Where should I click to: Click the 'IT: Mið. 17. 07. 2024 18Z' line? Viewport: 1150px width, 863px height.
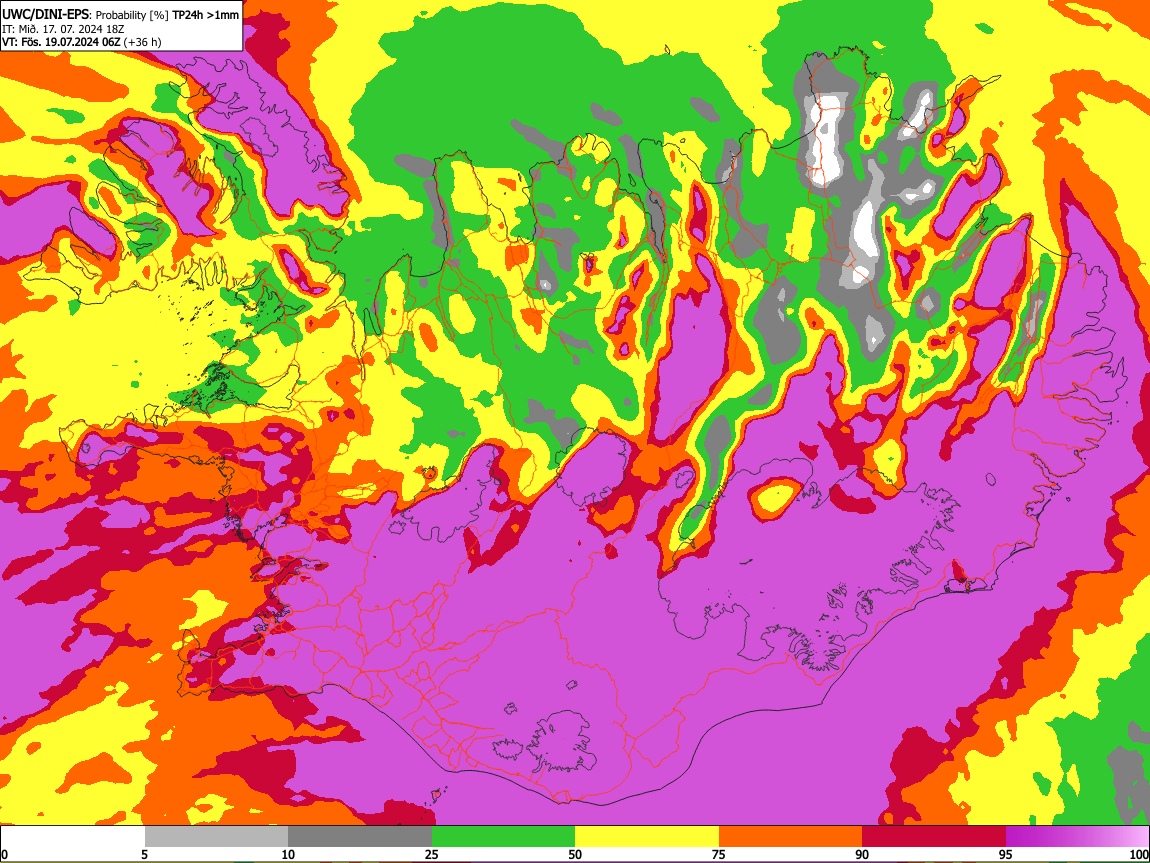[63, 29]
